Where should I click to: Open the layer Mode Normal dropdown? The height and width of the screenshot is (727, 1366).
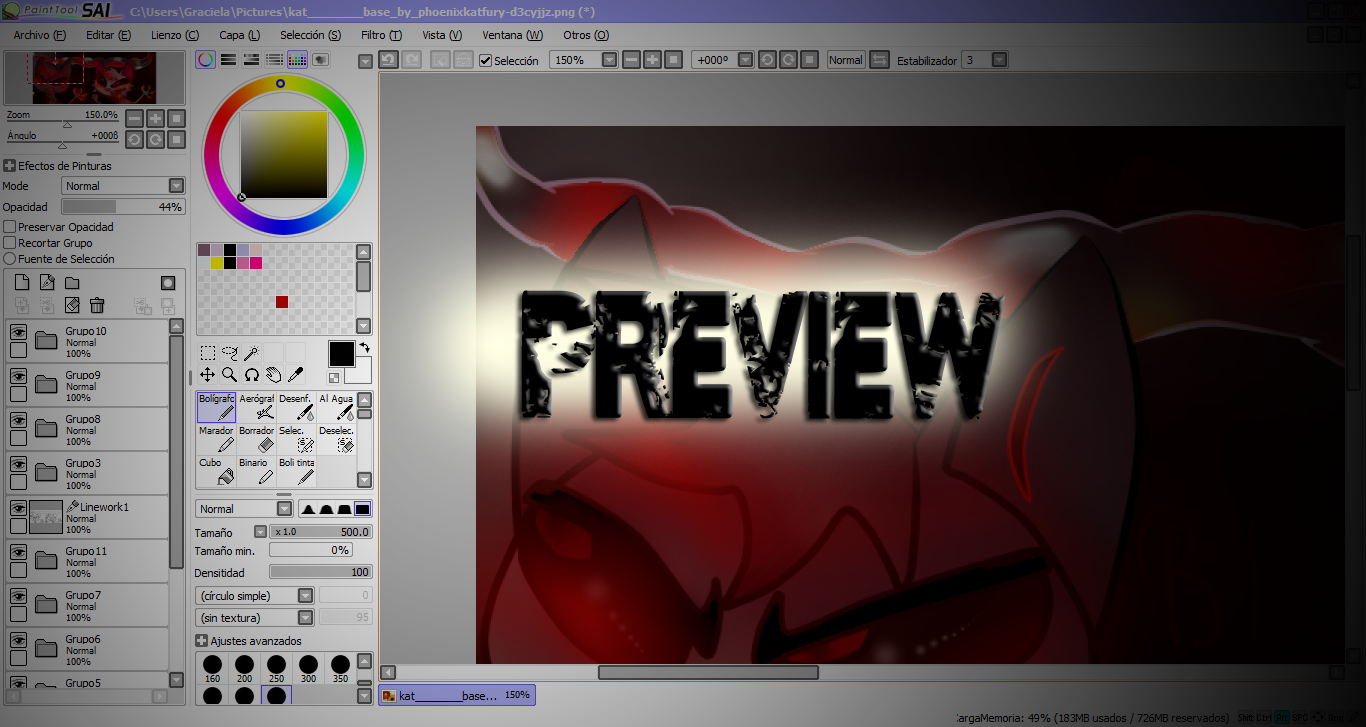124,186
